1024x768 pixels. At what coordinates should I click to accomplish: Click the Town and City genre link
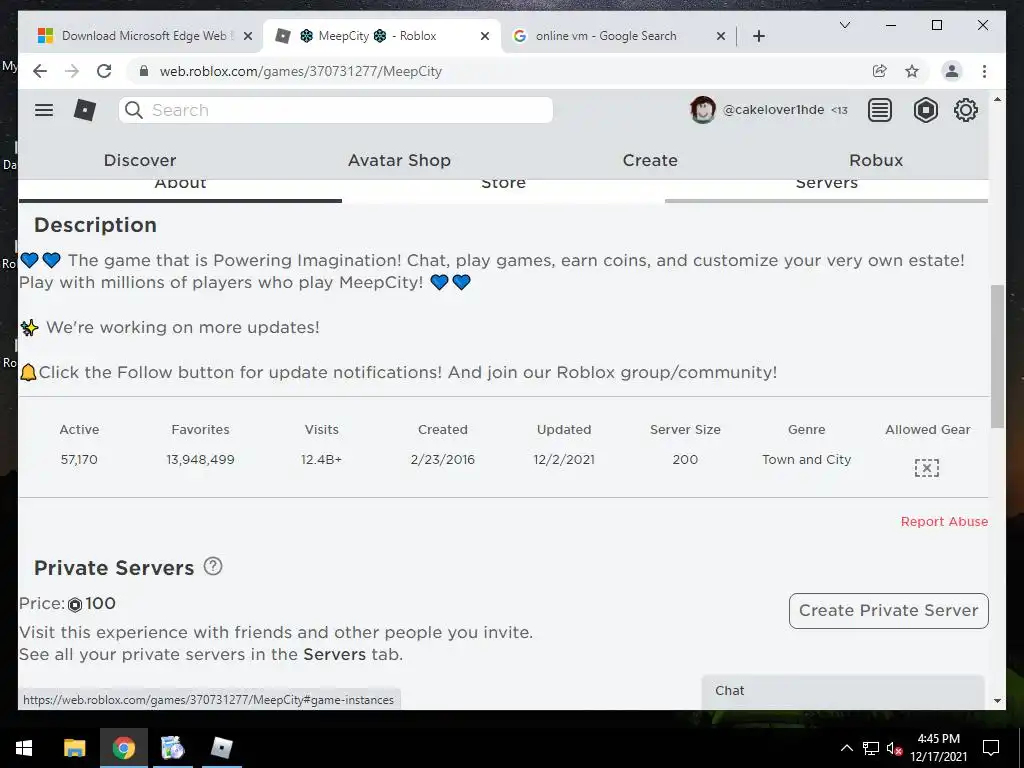[807, 459]
